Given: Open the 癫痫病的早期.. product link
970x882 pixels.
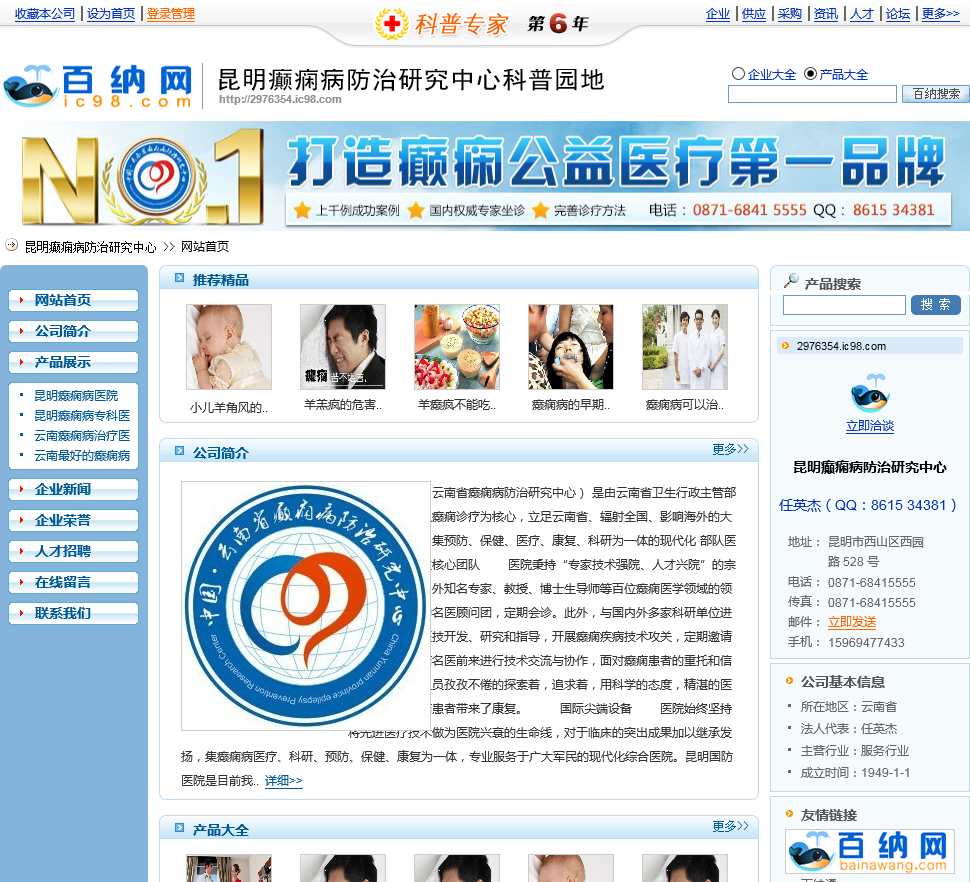Looking at the screenshot, I should [x=570, y=405].
